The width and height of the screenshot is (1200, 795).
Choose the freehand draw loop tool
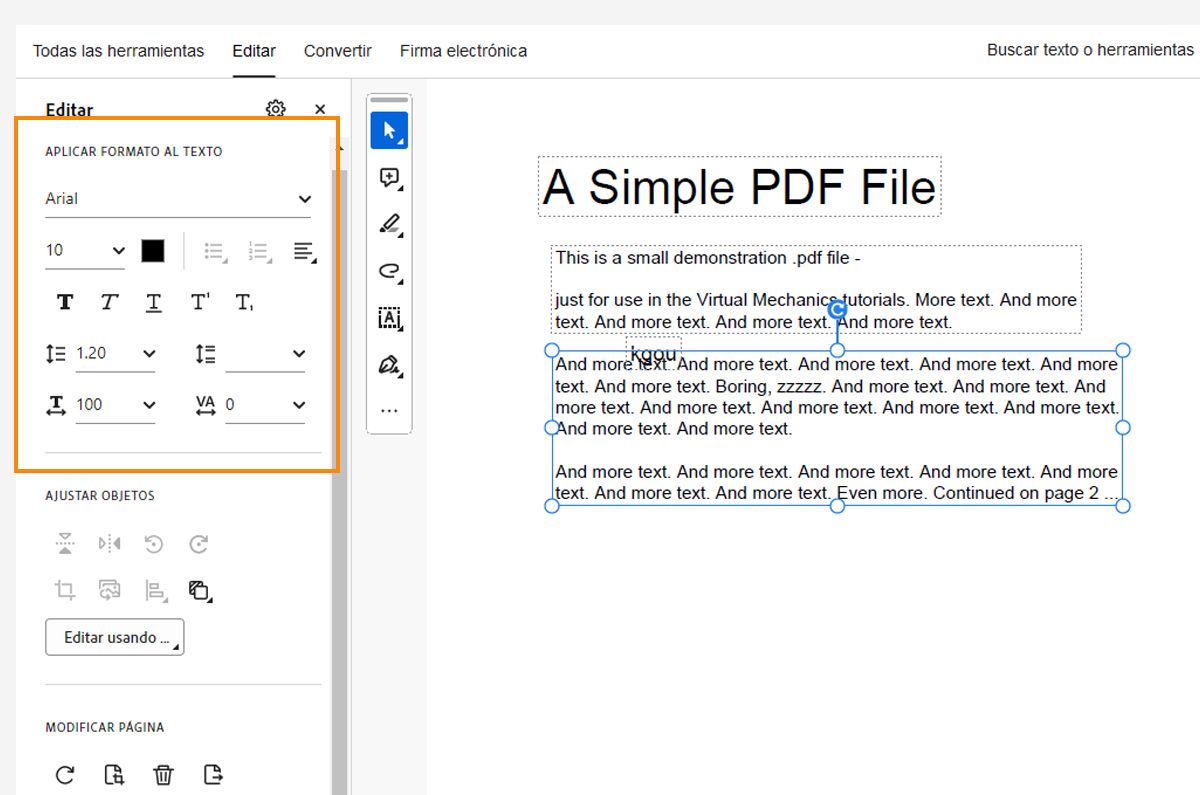(x=389, y=271)
